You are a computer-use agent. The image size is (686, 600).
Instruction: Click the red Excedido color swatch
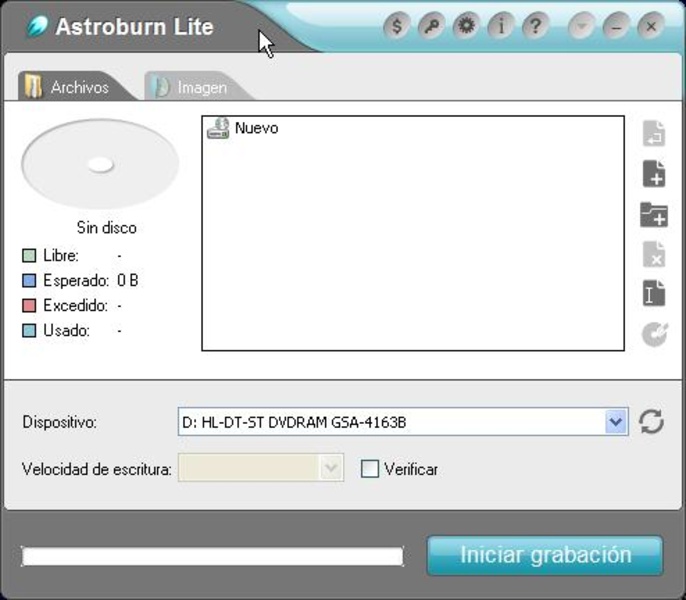tap(29, 305)
